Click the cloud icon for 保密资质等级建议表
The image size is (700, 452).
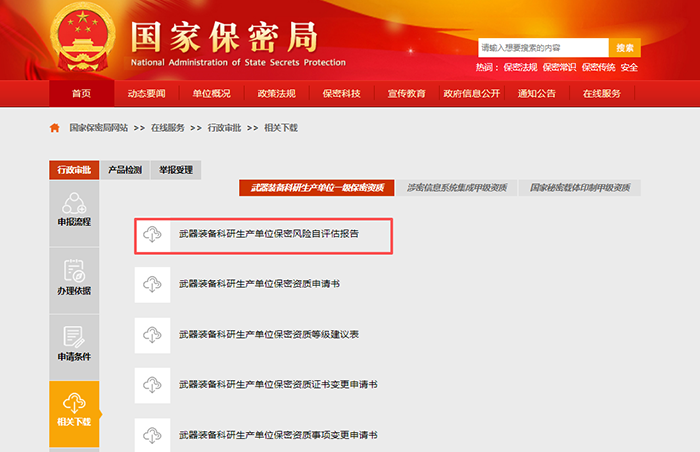152,334
